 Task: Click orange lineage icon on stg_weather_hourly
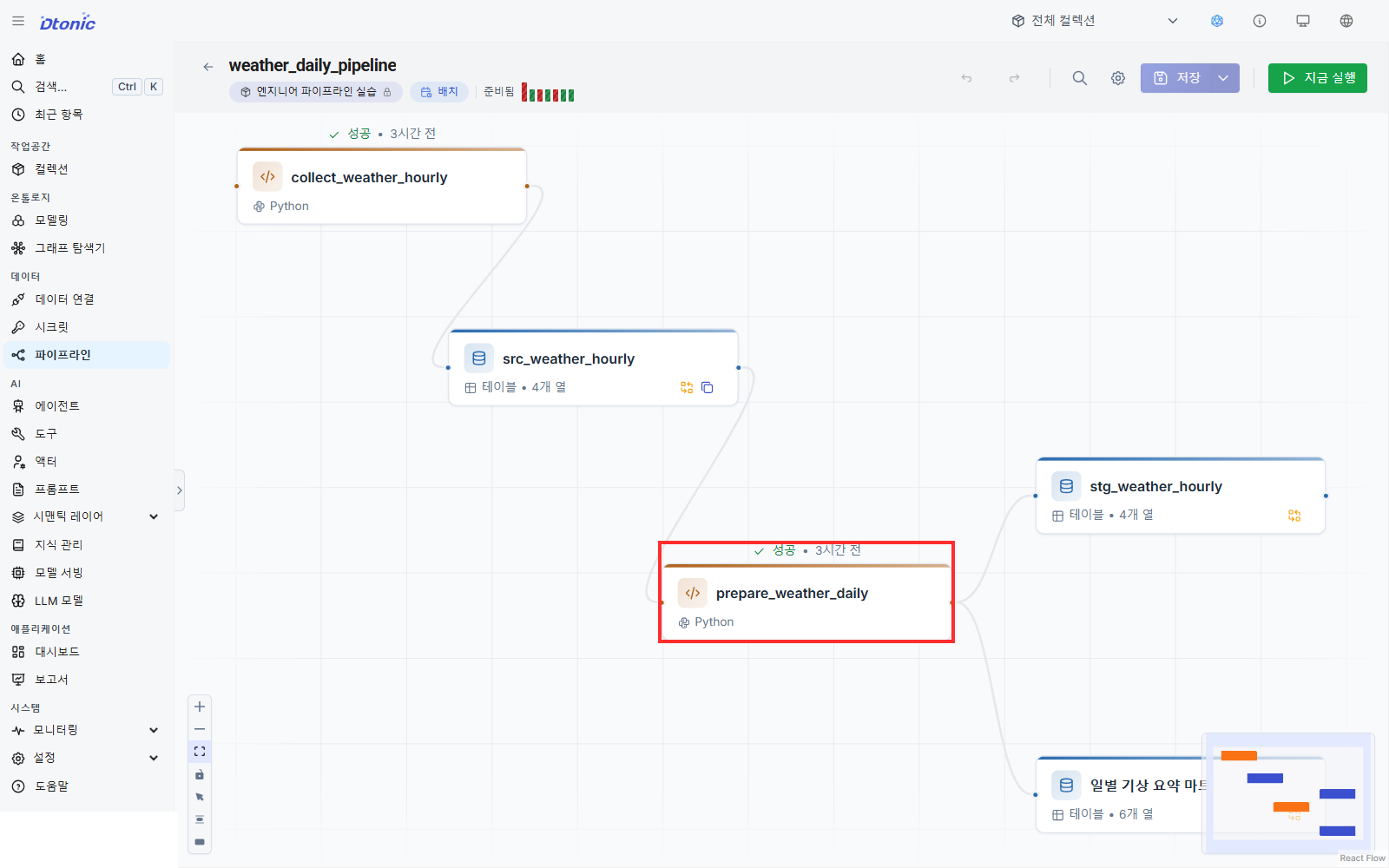(1294, 516)
